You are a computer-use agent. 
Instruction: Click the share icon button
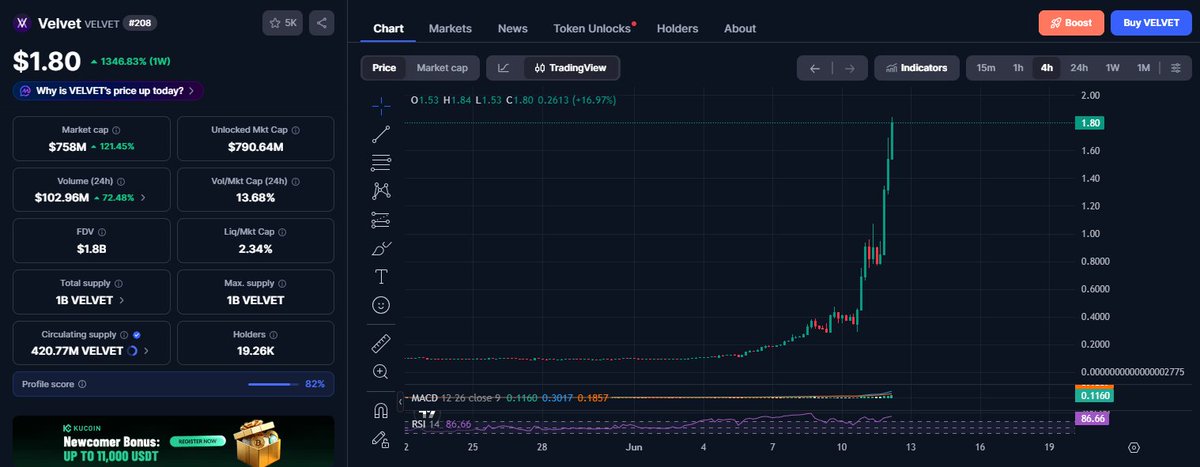pos(322,22)
